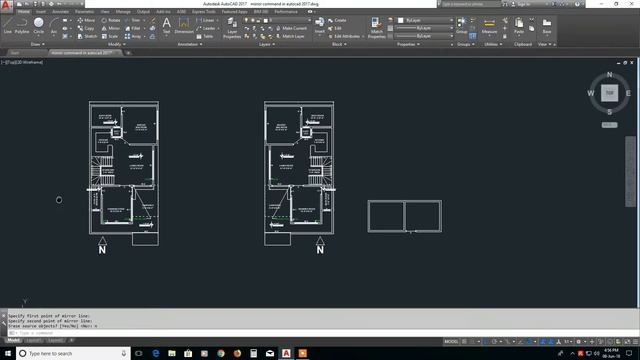Open Match Properties tool
This screenshot has height=360, width=640.
pyautogui.click(x=376, y=28)
